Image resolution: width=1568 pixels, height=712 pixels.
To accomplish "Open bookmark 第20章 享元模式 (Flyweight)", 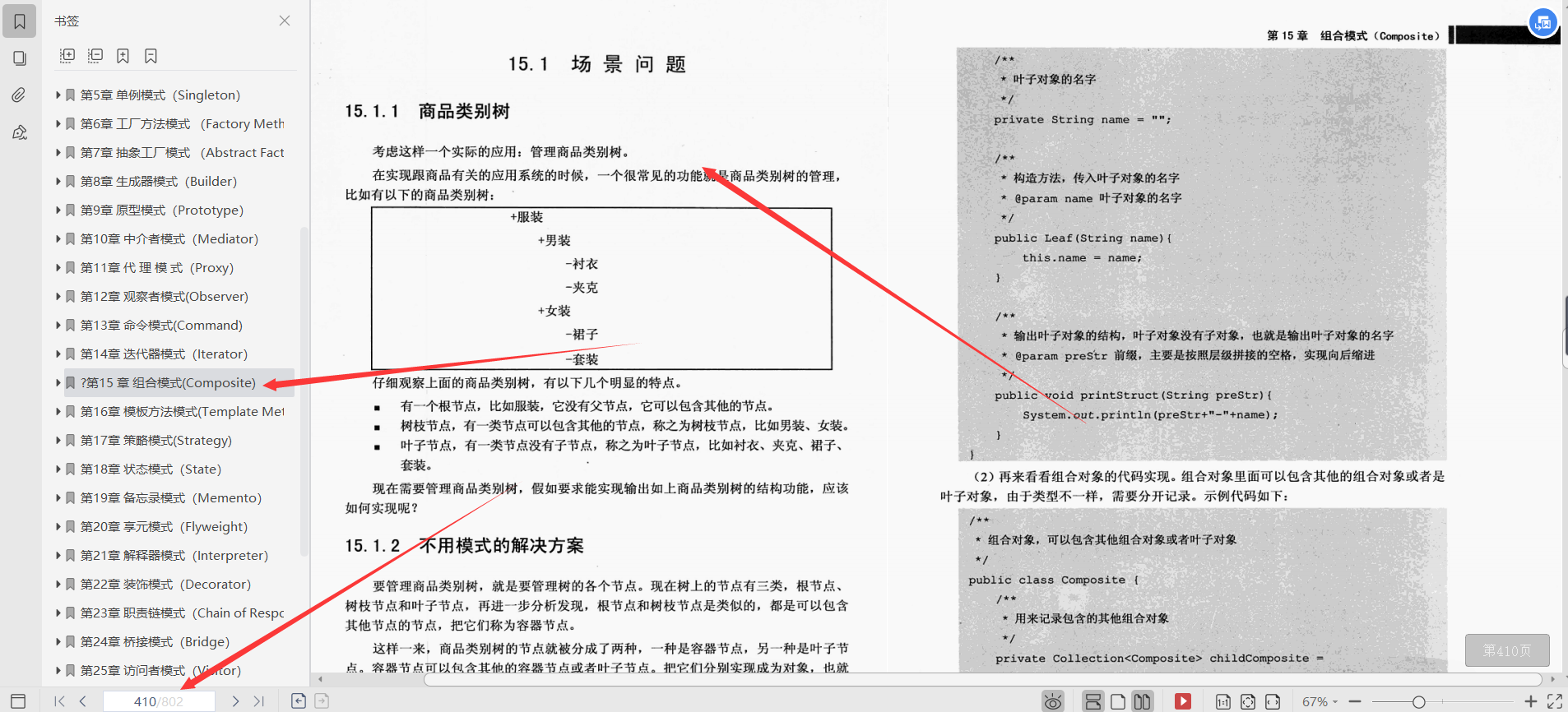I will (x=164, y=526).
